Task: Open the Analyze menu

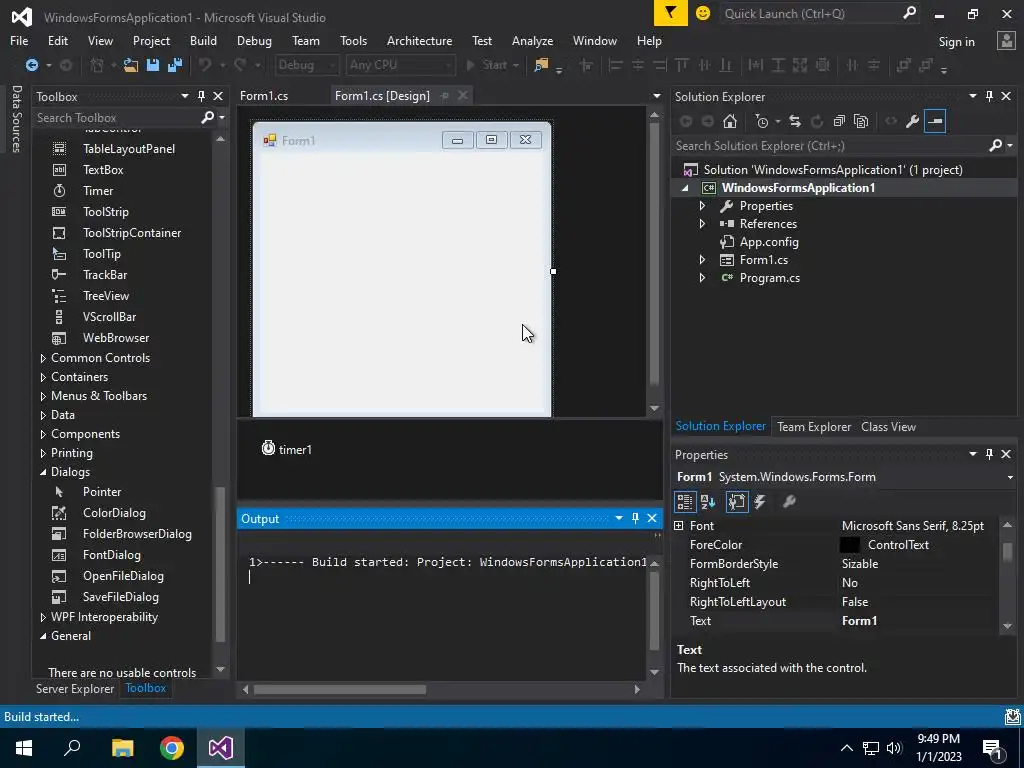Action: coord(532,40)
